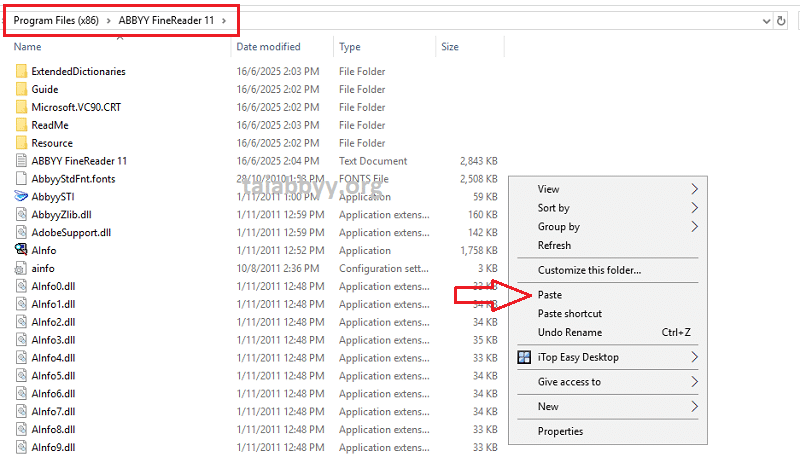Click the AInfo5.dll file icon
Screen dimensions: 800x457
click(x=21, y=375)
